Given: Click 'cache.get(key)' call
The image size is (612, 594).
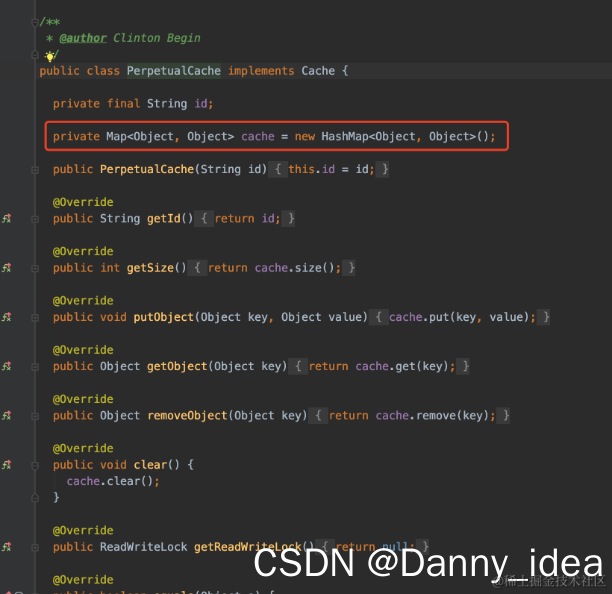Looking at the screenshot, I should 402,366.
